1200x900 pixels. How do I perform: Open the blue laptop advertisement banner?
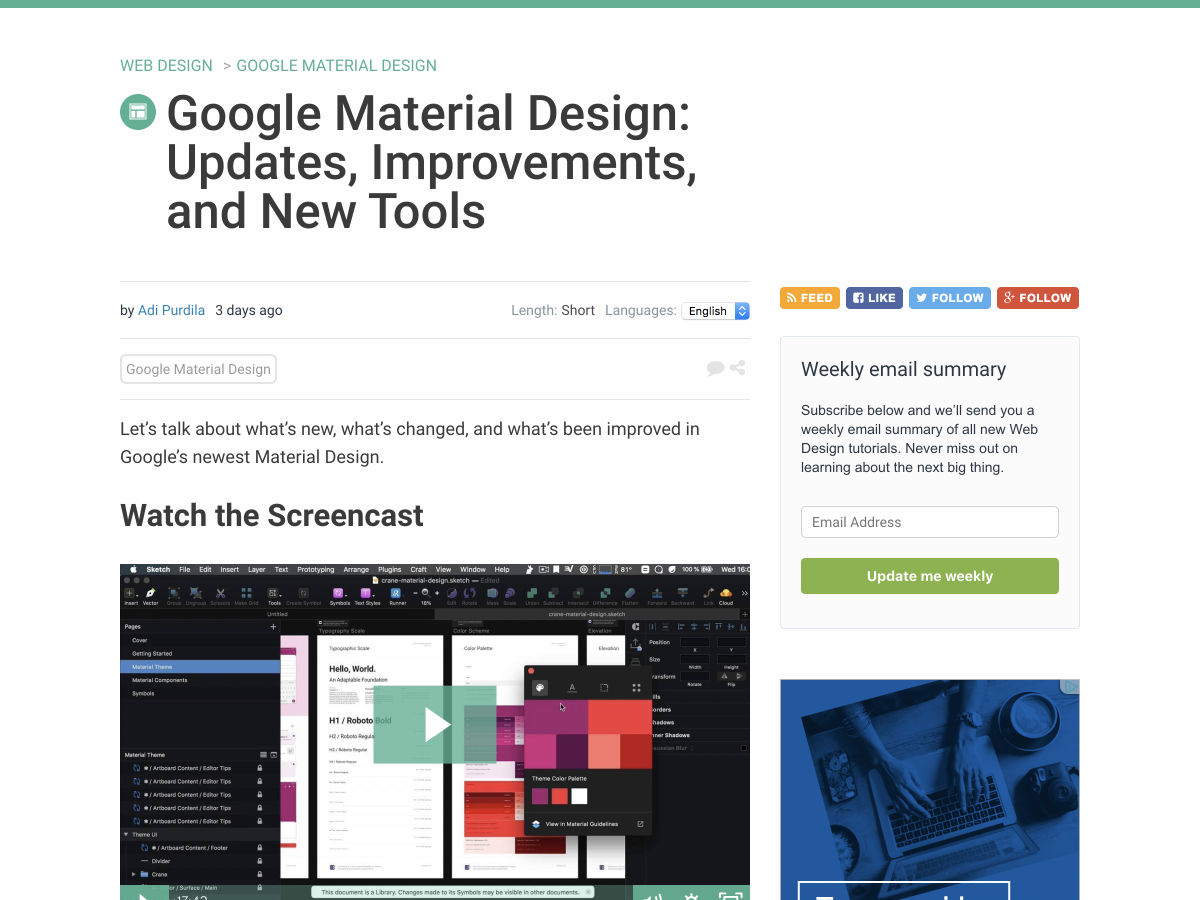click(x=930, y=790)
